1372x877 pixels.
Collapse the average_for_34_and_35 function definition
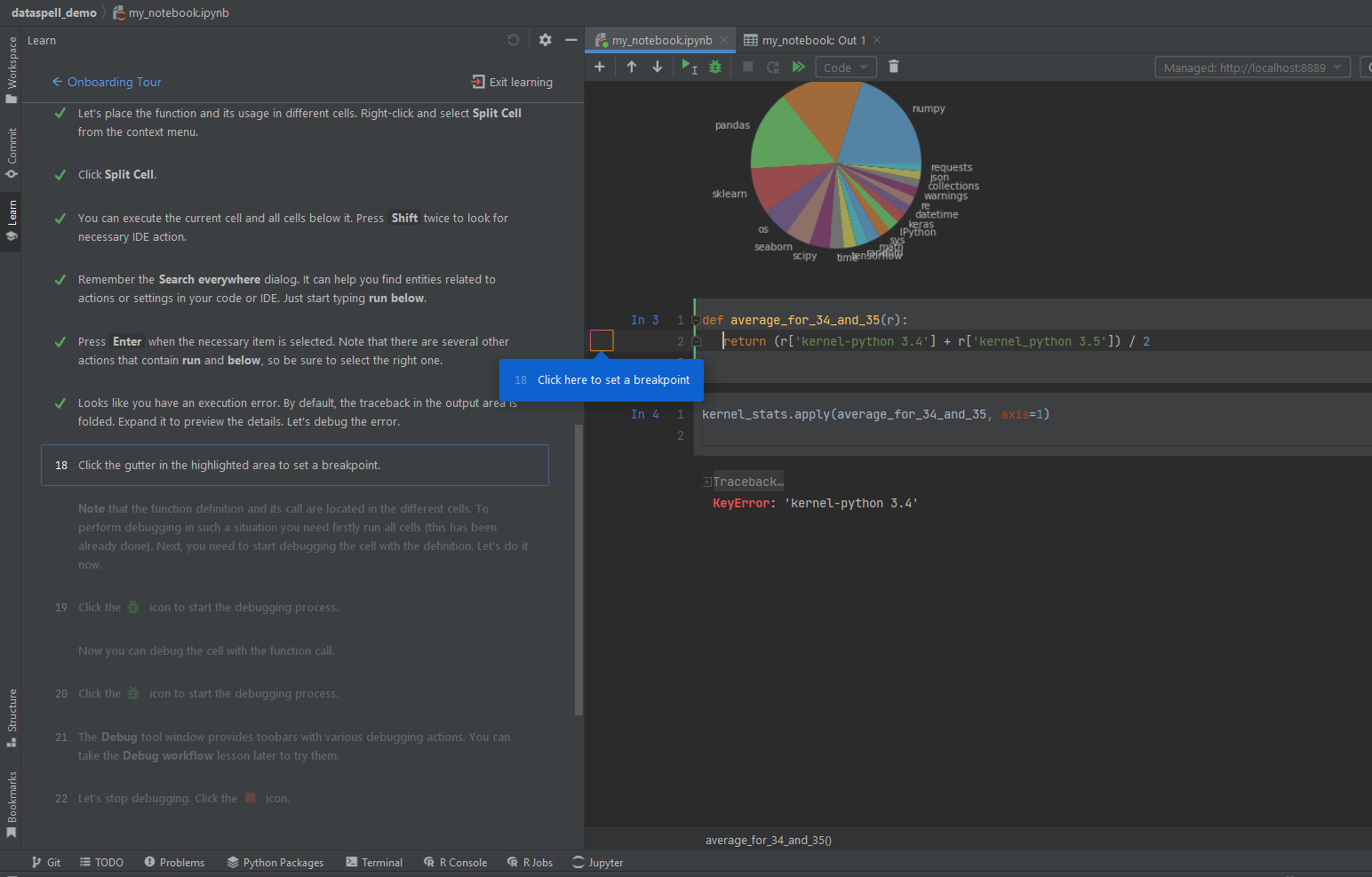coord(695,319)
